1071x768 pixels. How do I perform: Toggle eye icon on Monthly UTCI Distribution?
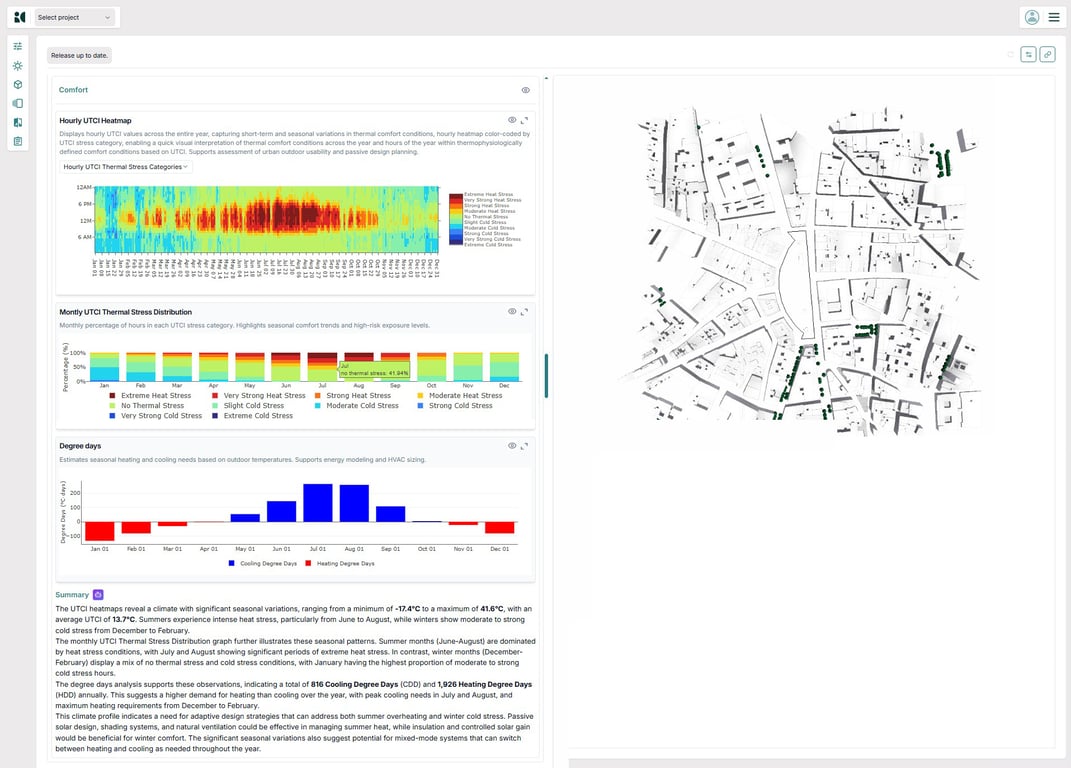pos(512,312)
